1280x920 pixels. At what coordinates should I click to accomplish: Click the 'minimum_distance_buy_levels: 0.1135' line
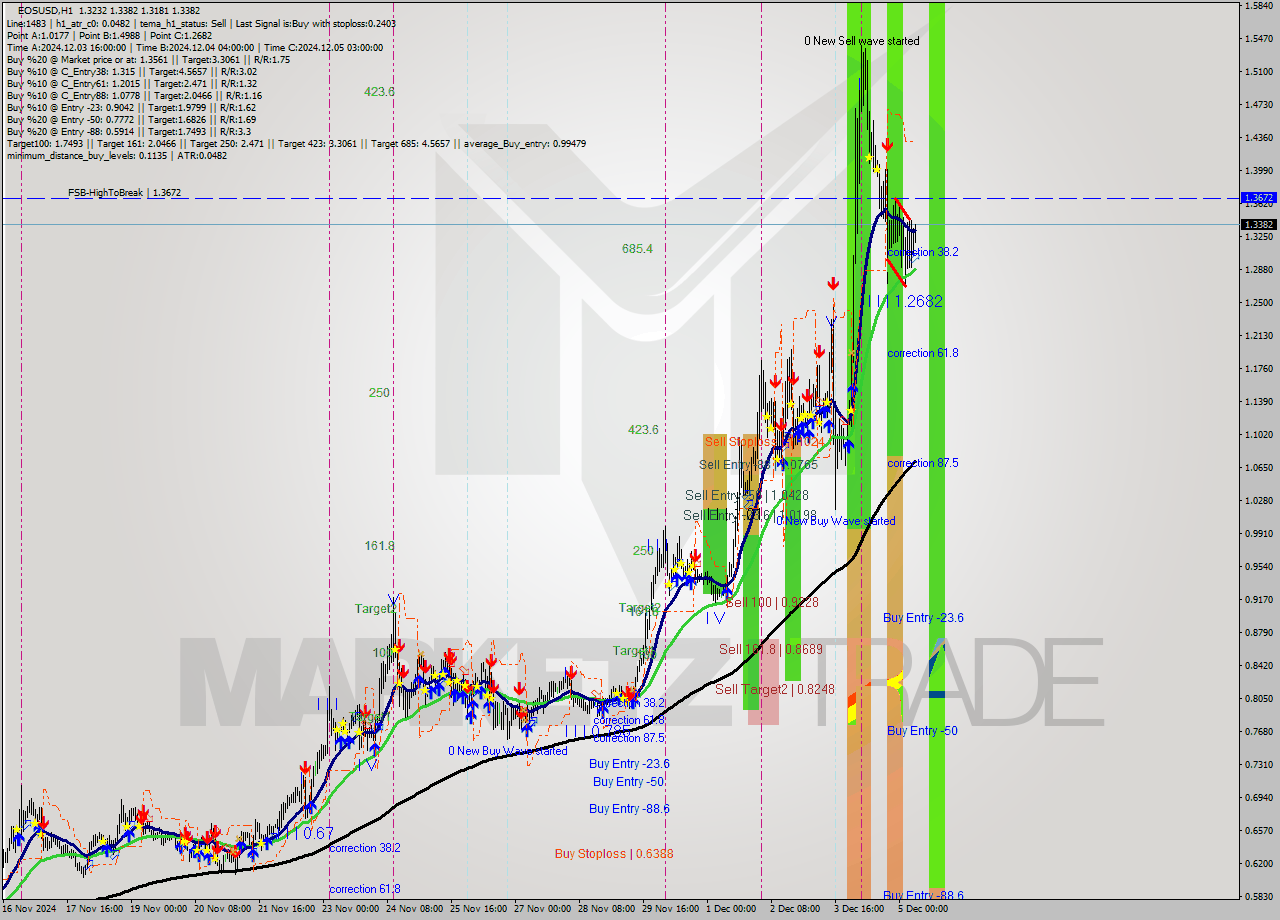pos(117,155)
